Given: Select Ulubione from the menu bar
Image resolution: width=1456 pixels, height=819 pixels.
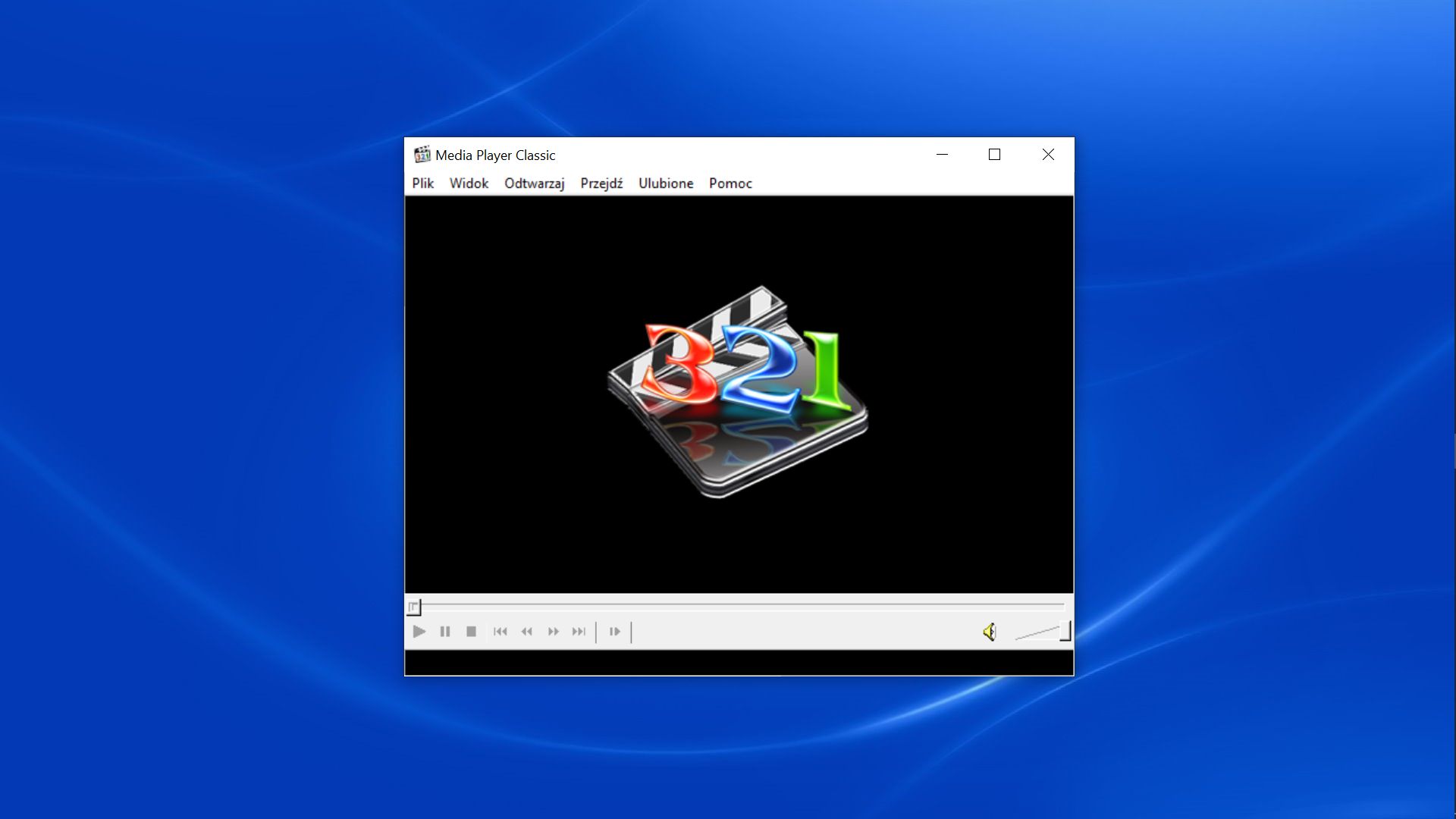Looking at the screenshot, I should pyautogui.click(x=665, y=183).
